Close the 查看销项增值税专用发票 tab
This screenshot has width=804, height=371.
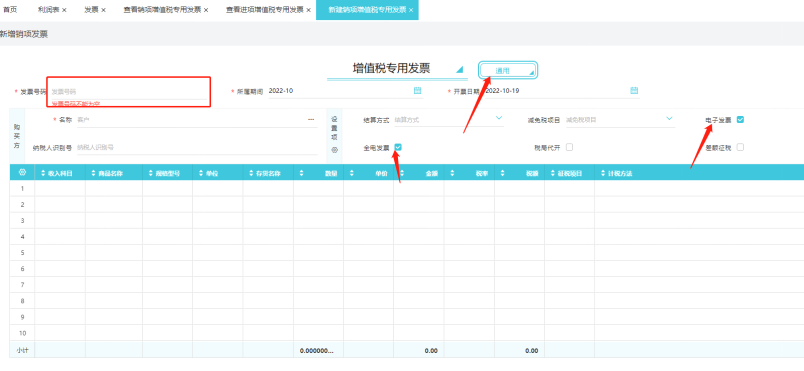coord(206,10)
